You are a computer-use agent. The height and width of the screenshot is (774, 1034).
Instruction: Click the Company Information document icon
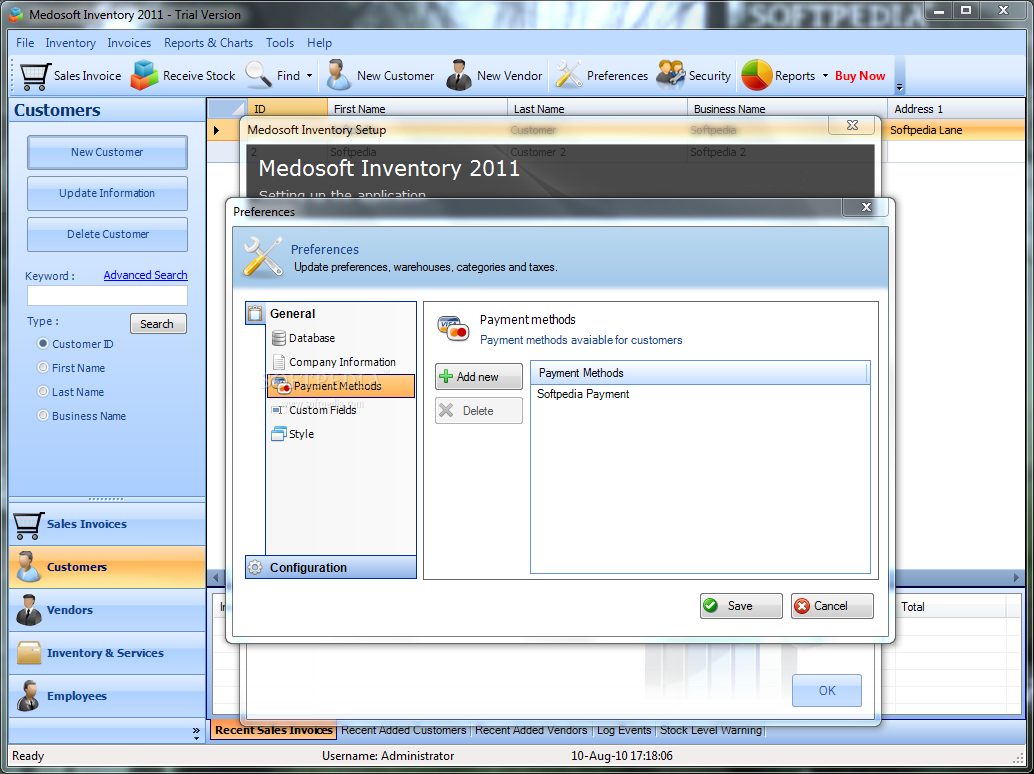click(x=278, y=363)
